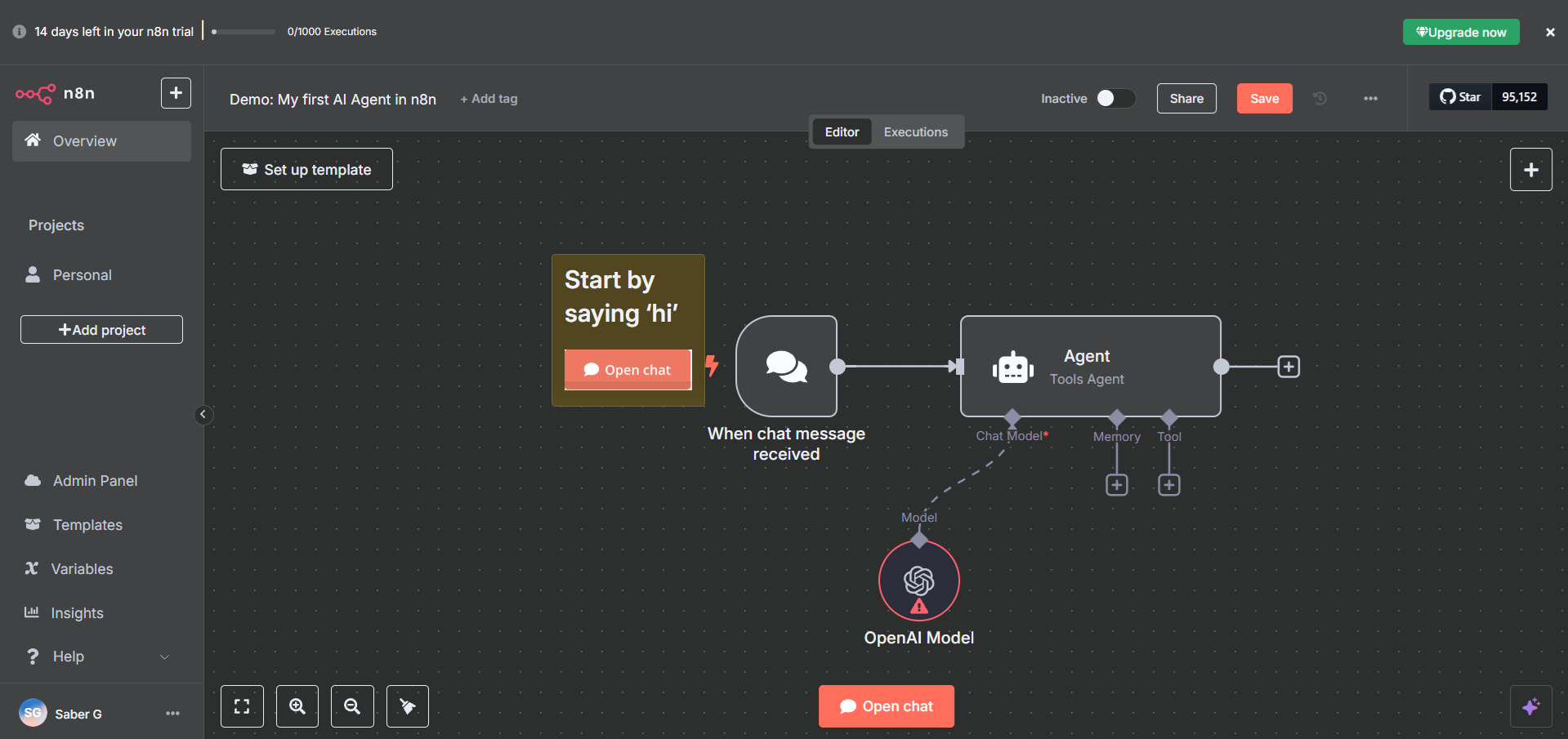The height and width of the screenshot is (739, 1568).
Task: Click the GitHub Star button
Action: coord(1460,97)
